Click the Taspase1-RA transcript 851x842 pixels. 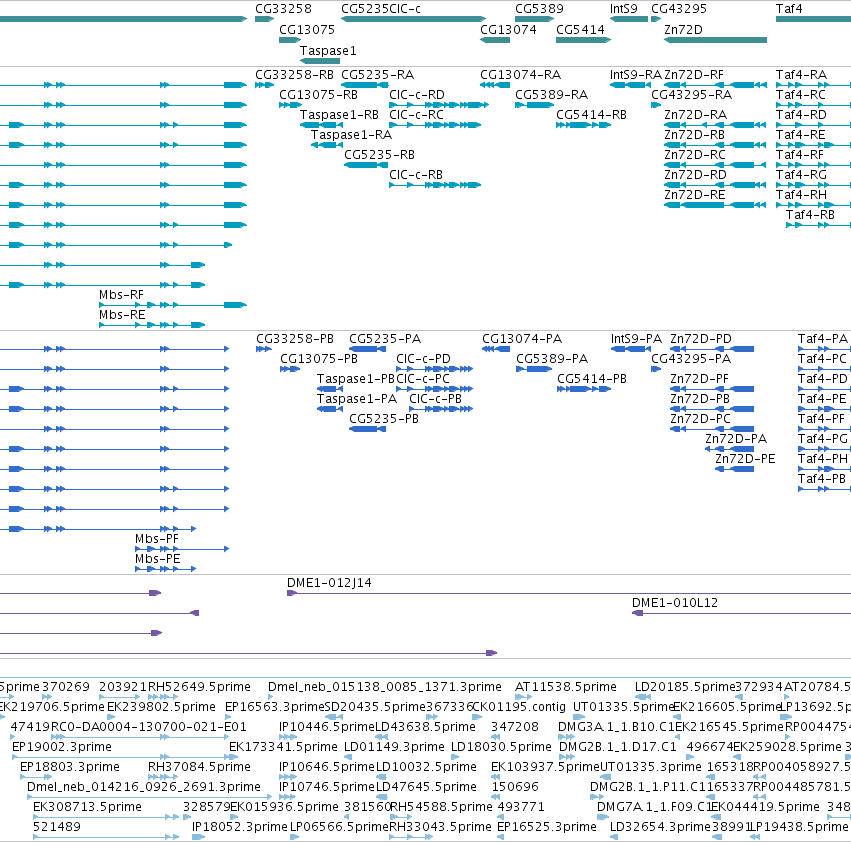[327, 145]
